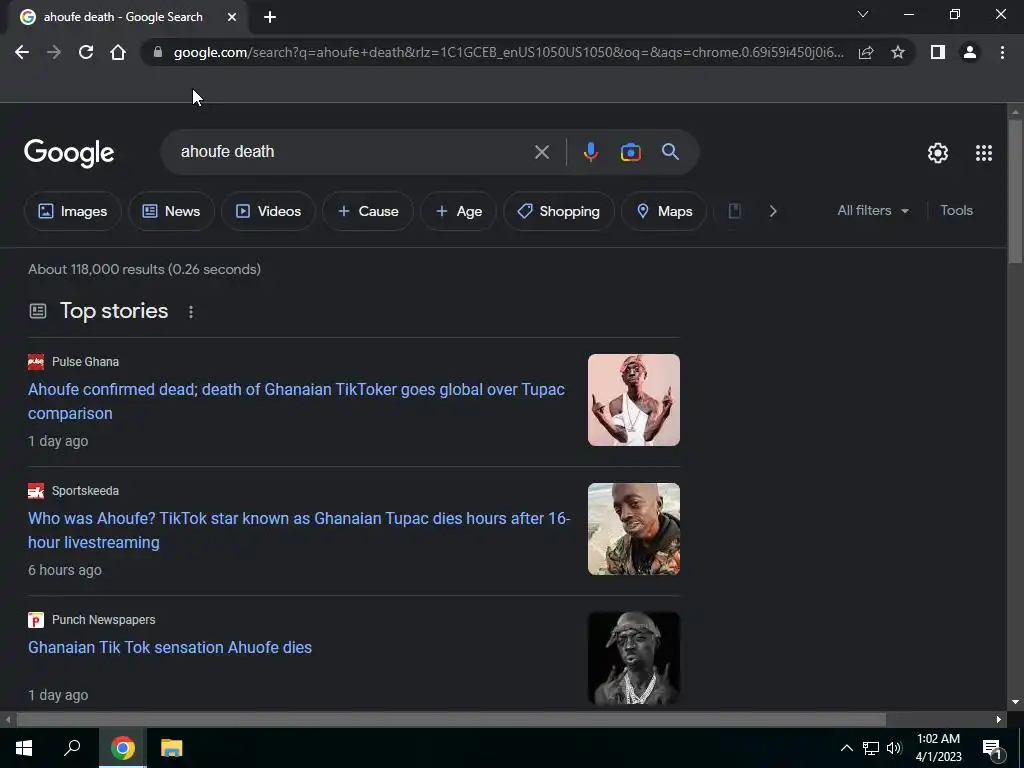Click the vertical scrollbar thumb
The height and width of the screenshot is (768, 1024).
pyautogui.click(x=1015, y=191)
